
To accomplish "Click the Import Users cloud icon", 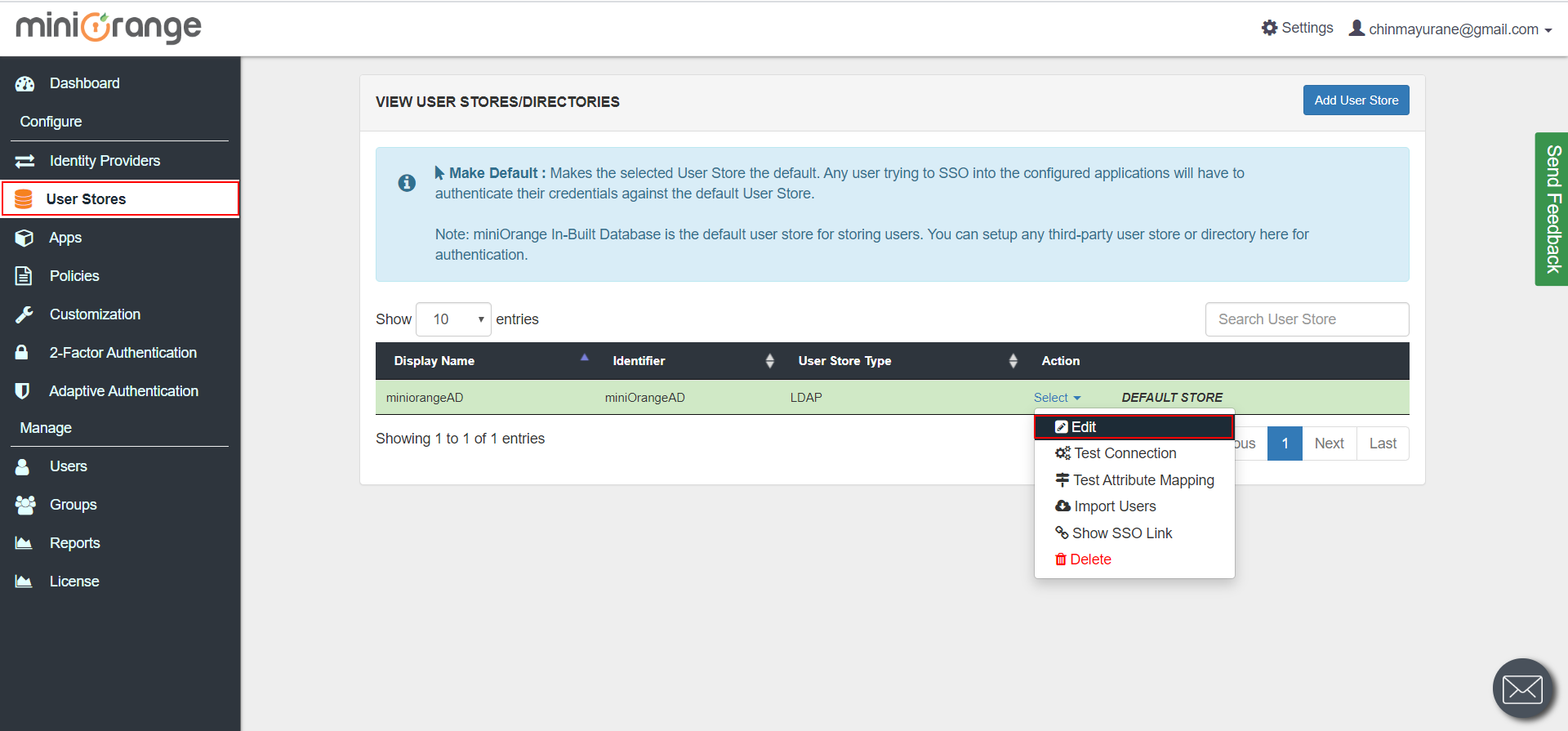I will pyautogui.click(x=1062, y=506).
